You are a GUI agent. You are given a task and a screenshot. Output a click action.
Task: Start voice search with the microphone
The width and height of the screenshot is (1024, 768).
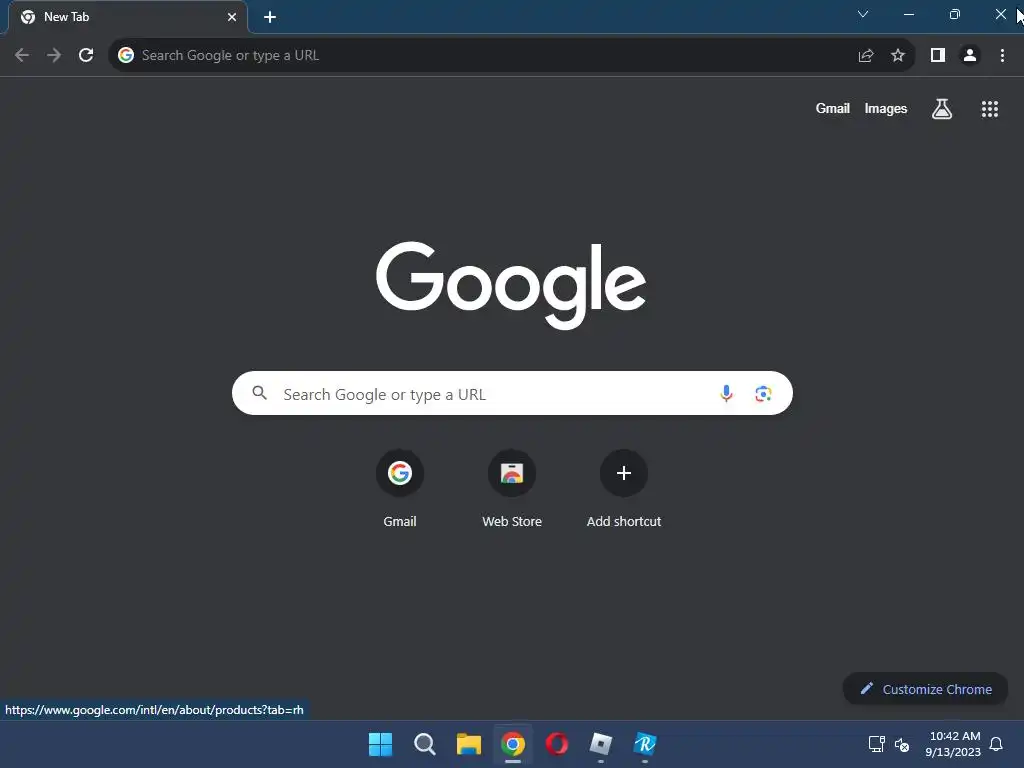726,394
